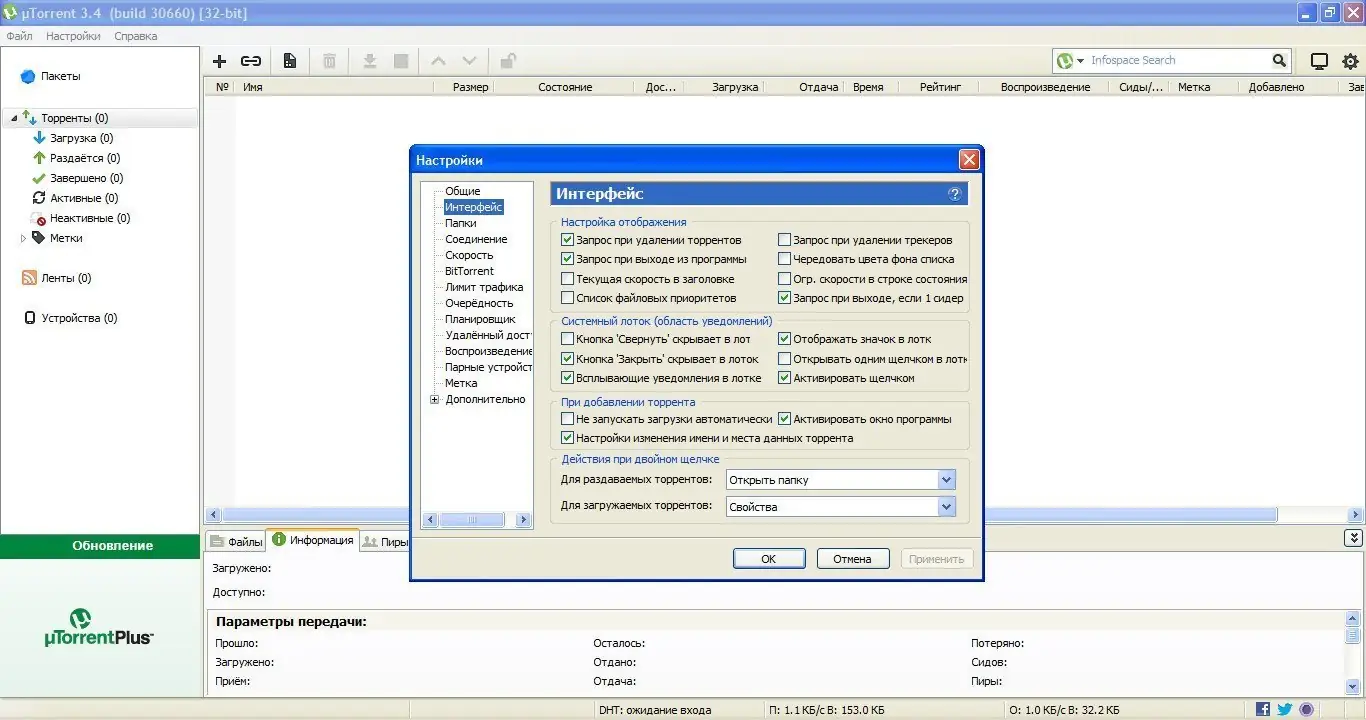Screen dimensions: 1366x720
Task: Open 'Для загружаемых торрентов' dropdown
Action: click(841, 507)
